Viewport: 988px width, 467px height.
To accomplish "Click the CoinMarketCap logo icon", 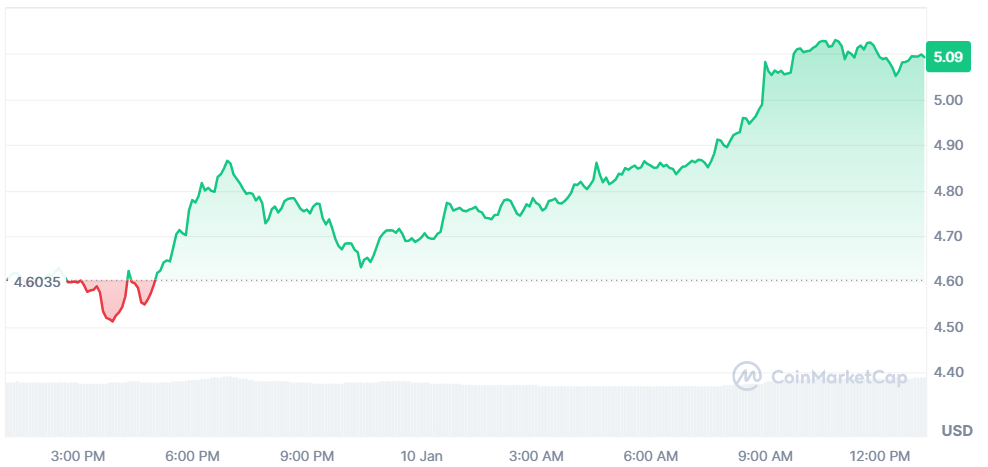I will tap(747, 376).
